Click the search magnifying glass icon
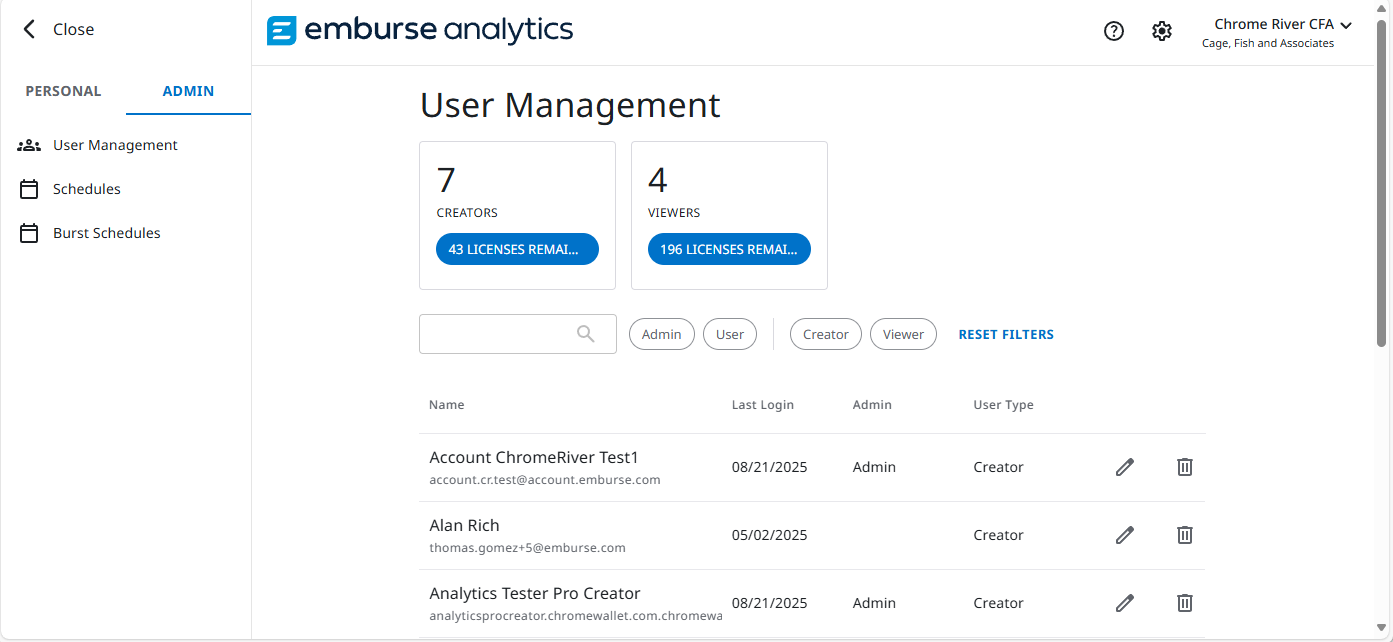1393x642 pixels. (585, 333)
